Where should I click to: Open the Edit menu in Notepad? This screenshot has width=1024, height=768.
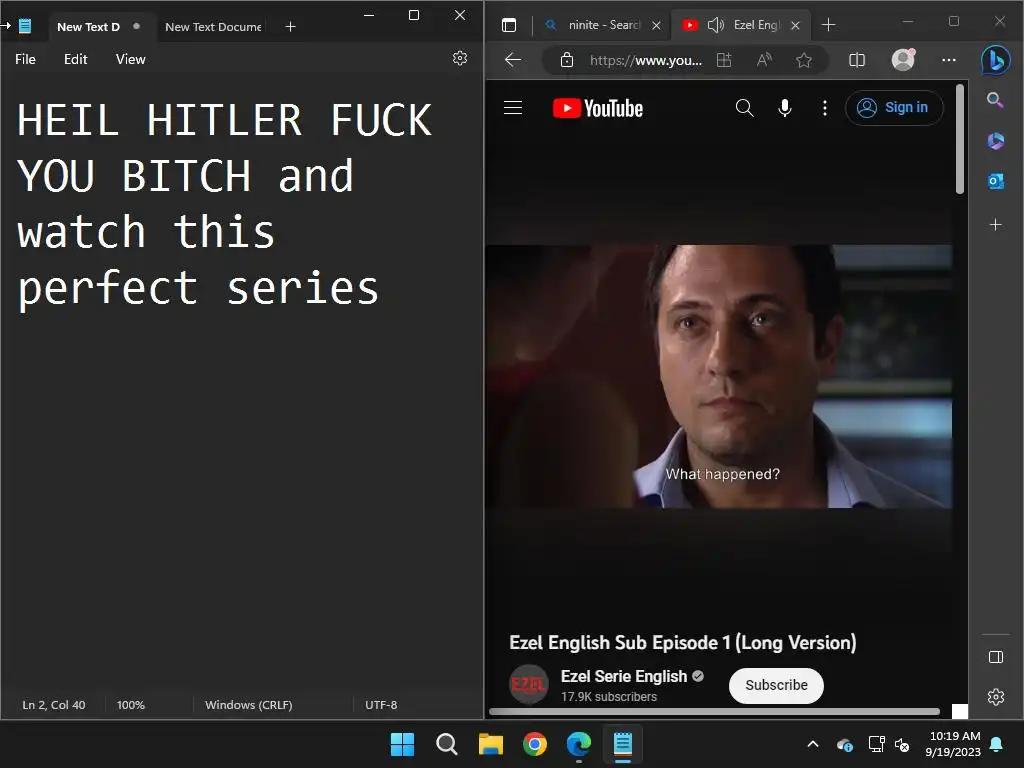76,59
